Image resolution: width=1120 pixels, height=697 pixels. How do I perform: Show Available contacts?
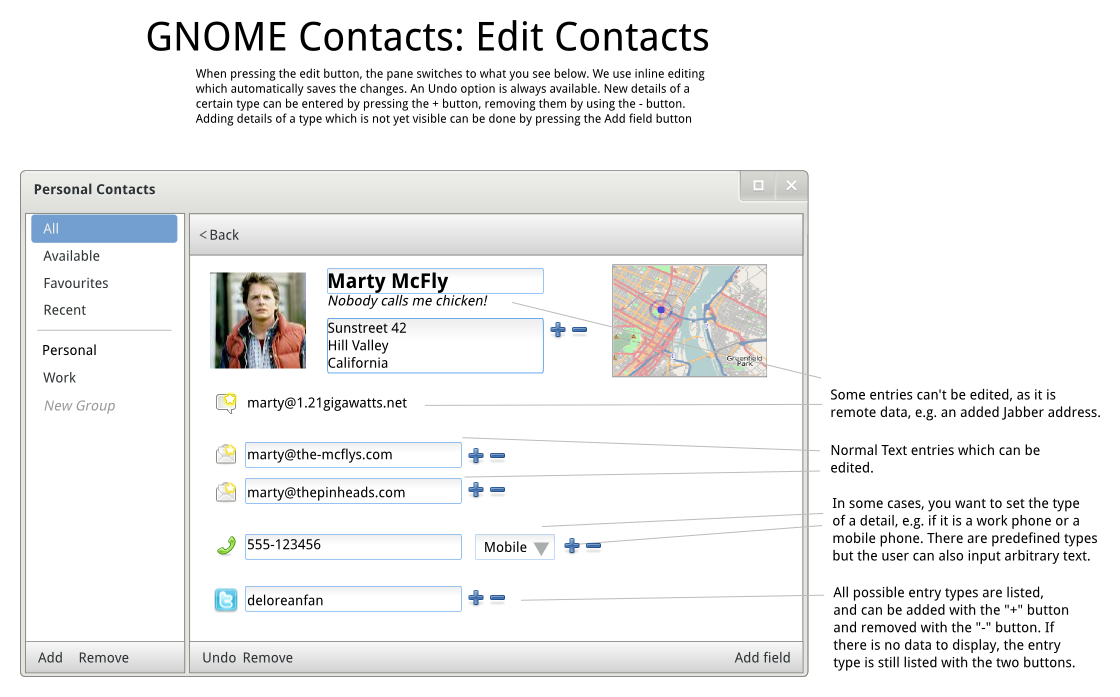[71, 256]
